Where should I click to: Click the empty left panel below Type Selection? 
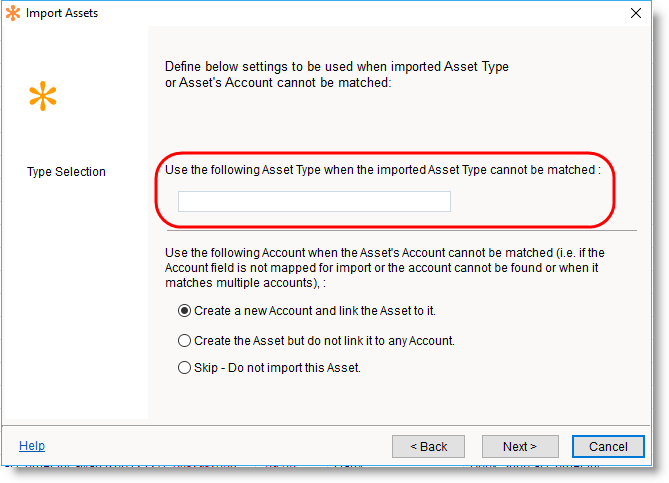(x=75, y=300)
